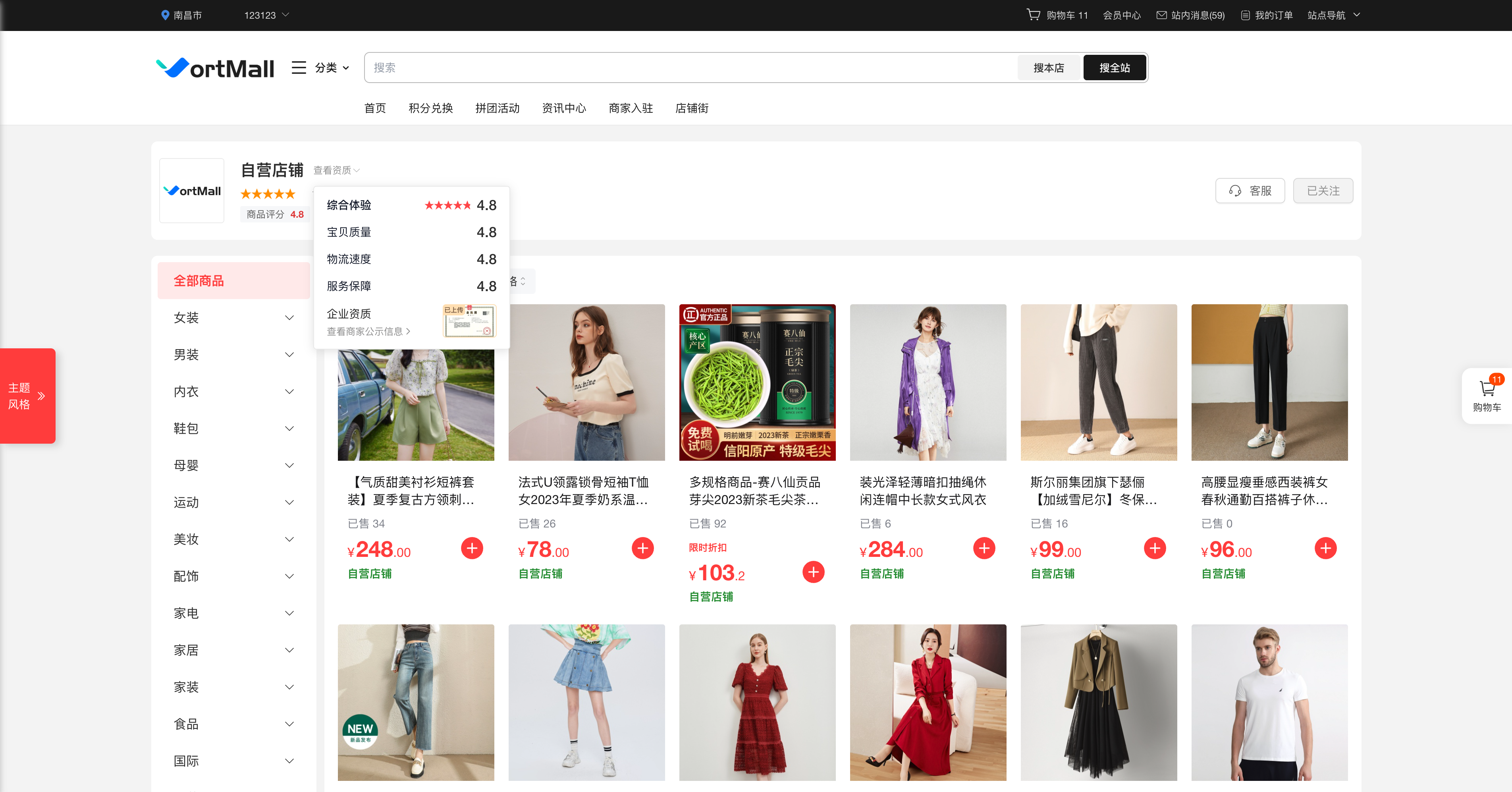This screenshot has height=792, width=1512.
Task: Add the ¥248.00 shirt-shorts set to cart
Action: click(472, 548)
